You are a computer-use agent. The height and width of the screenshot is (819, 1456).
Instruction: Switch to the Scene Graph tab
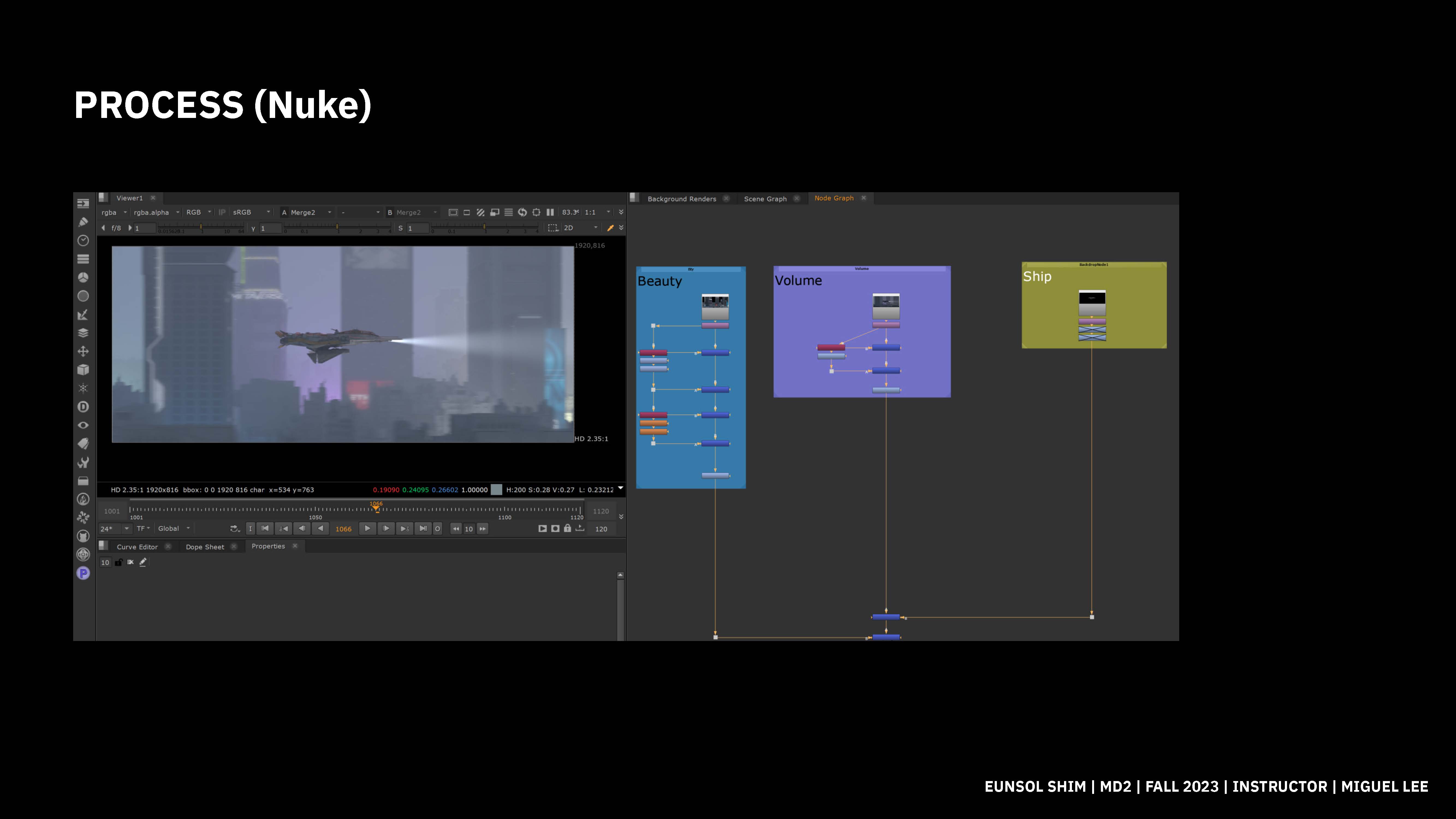[x=765, y=199]
